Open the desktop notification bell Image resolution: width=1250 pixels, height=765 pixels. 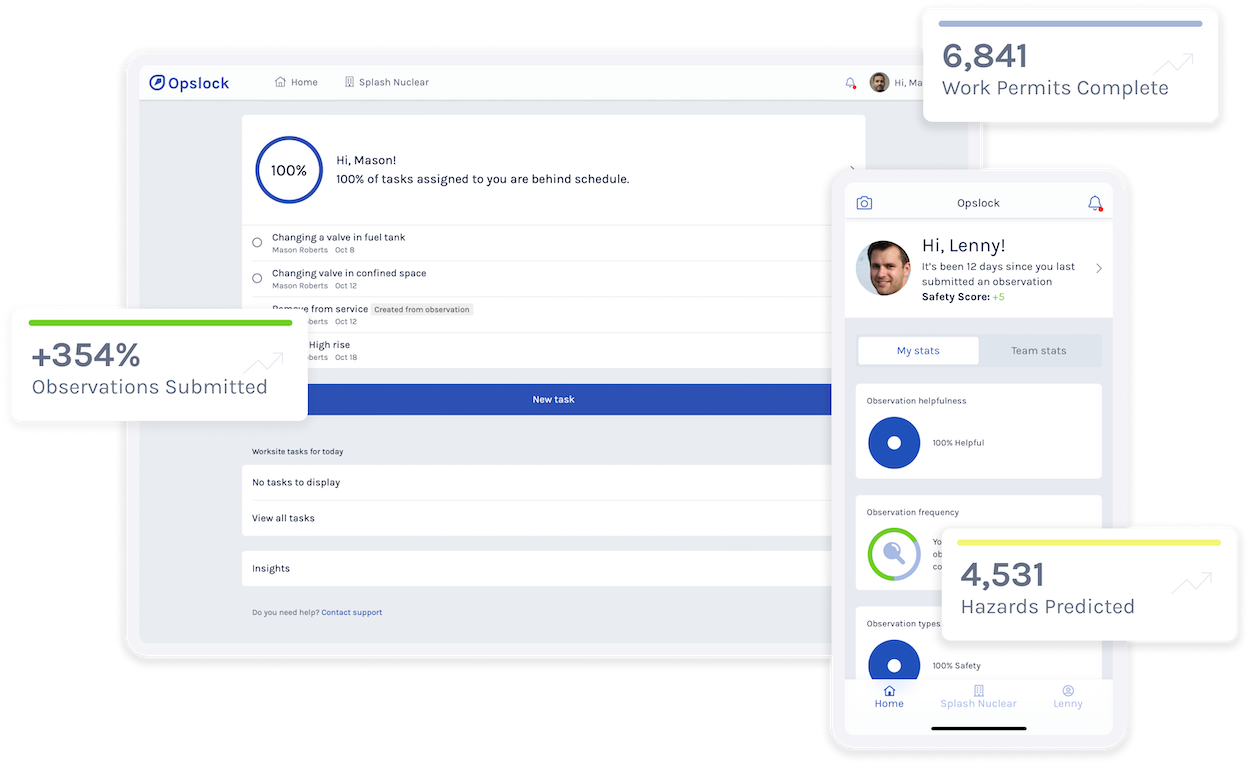pos(851,83)
